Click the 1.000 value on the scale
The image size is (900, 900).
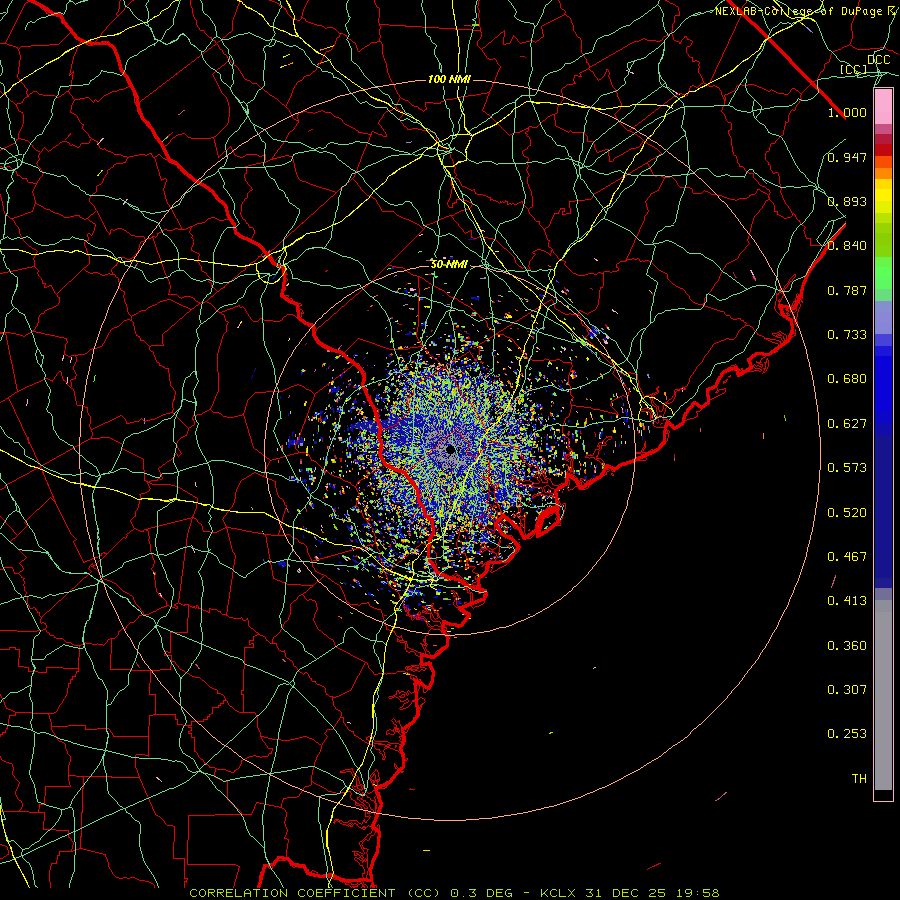coord(847,113)
